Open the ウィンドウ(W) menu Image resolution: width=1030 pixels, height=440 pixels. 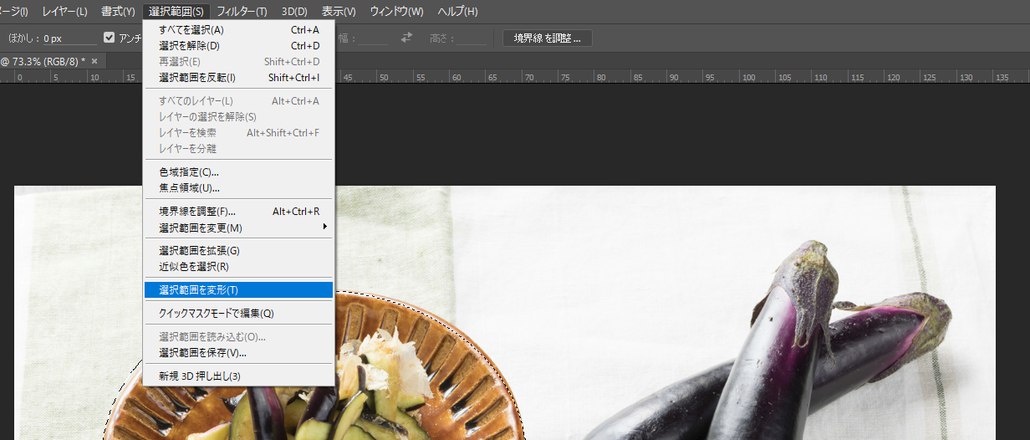point(397,12)
